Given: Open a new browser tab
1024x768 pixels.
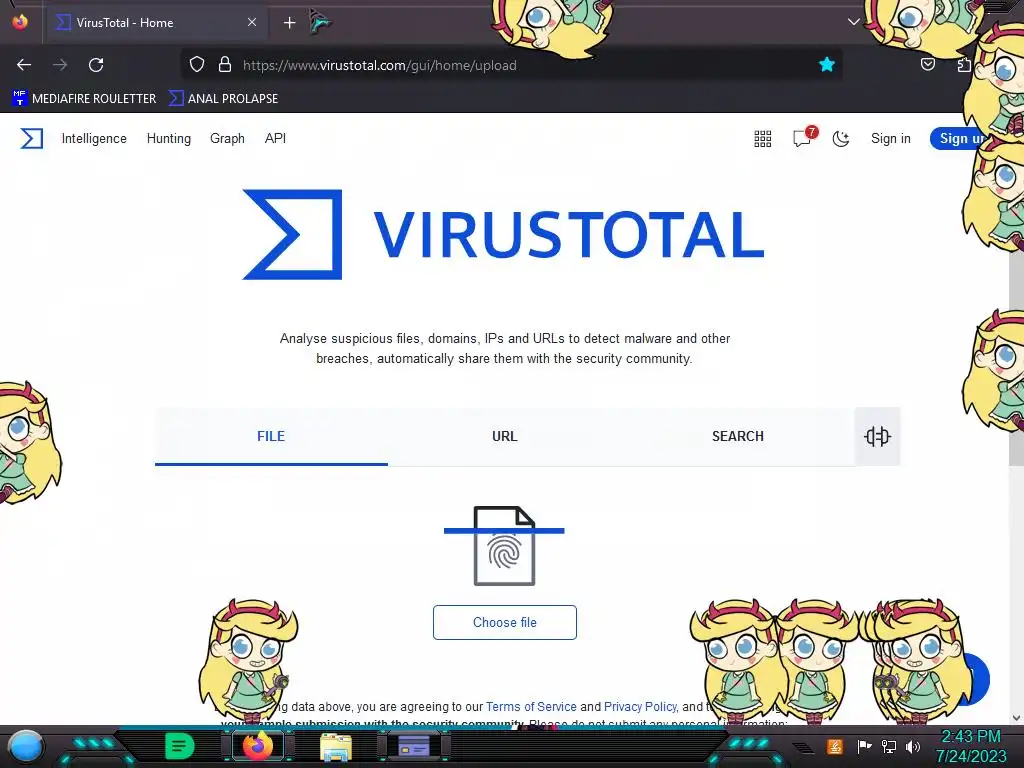Looking at the screenshot, I should click(289, 23).
